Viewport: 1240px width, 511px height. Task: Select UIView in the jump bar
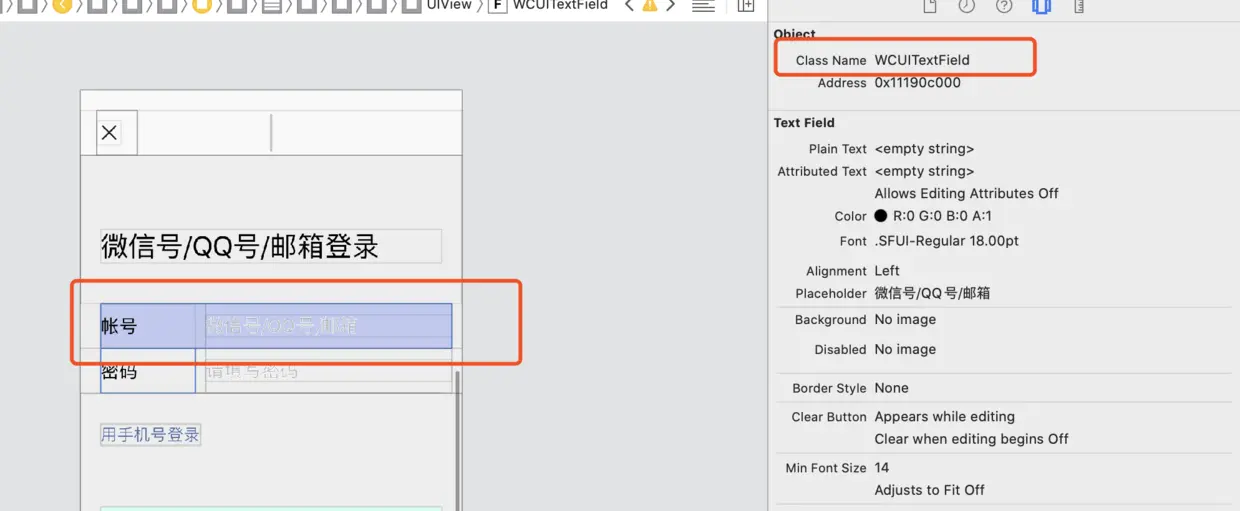(449, 5)
